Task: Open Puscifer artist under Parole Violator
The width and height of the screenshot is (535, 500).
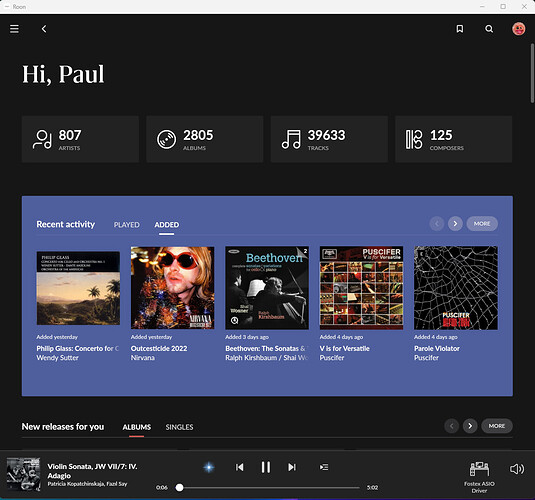Action: 426,358
